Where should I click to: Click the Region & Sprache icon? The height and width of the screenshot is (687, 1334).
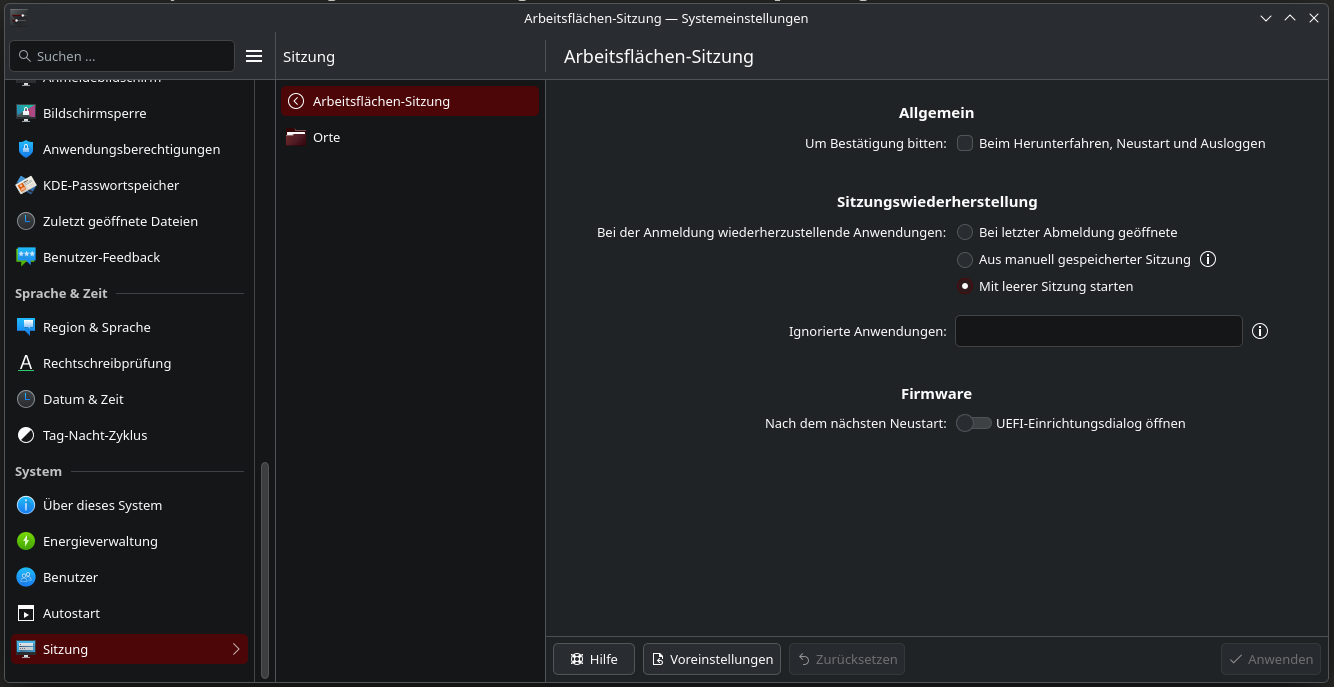[x=26, y=327]
